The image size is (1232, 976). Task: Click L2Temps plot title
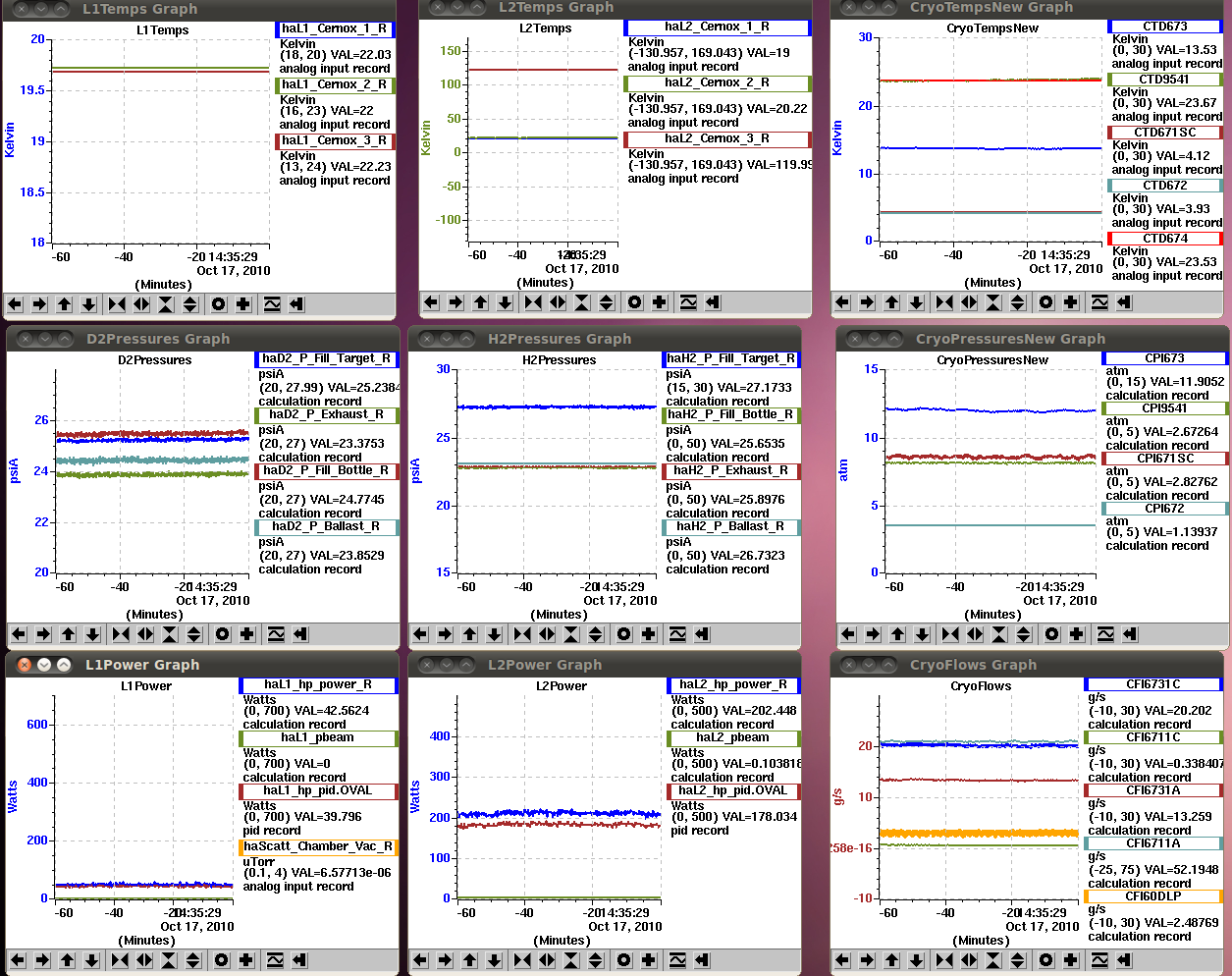coord(546,28)
